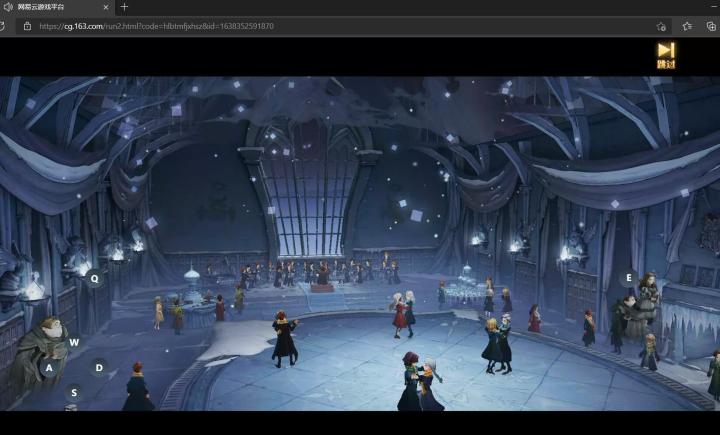Skip the cutscene with the 跳过 button
The height and width of the screenshot is (435, 720).
666,56
